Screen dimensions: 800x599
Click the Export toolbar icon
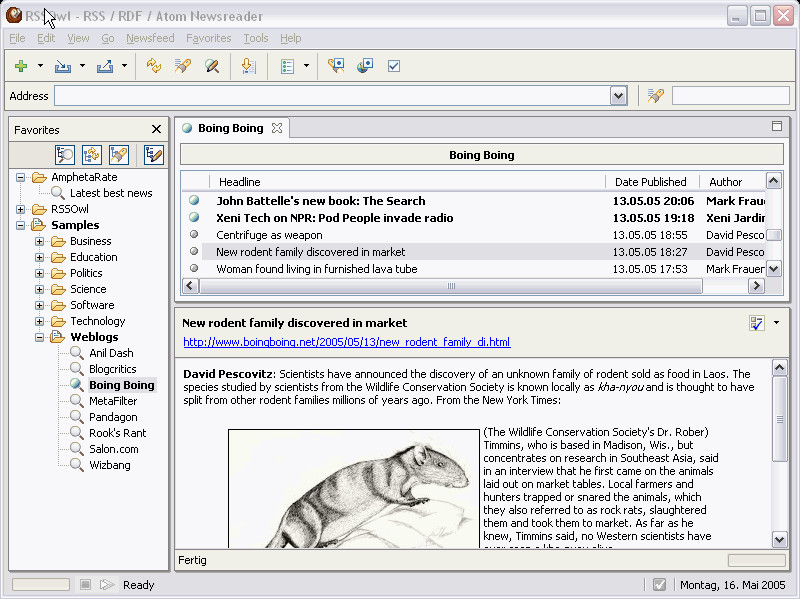pos(105,66)
